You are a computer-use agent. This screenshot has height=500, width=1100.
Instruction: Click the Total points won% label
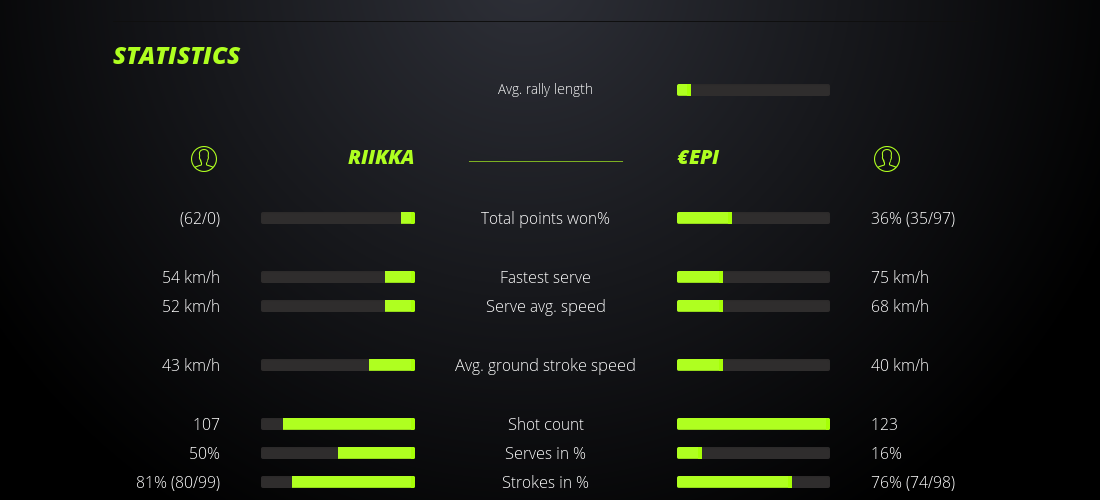545,218
